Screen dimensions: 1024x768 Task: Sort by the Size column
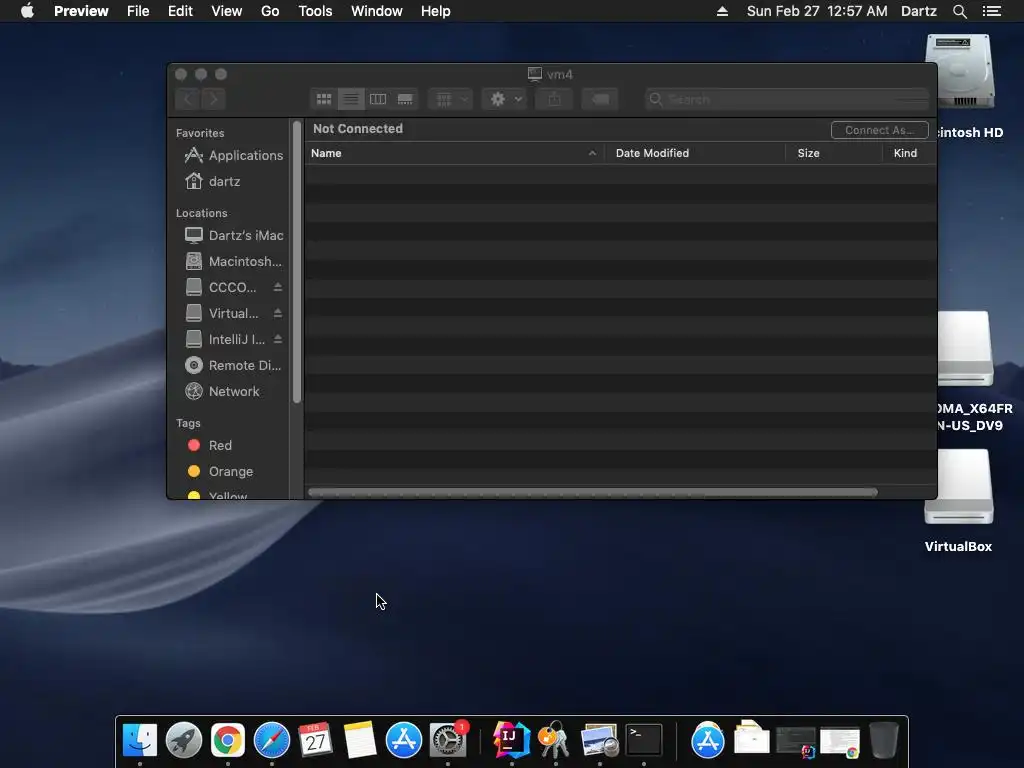(x=834, y=153)
